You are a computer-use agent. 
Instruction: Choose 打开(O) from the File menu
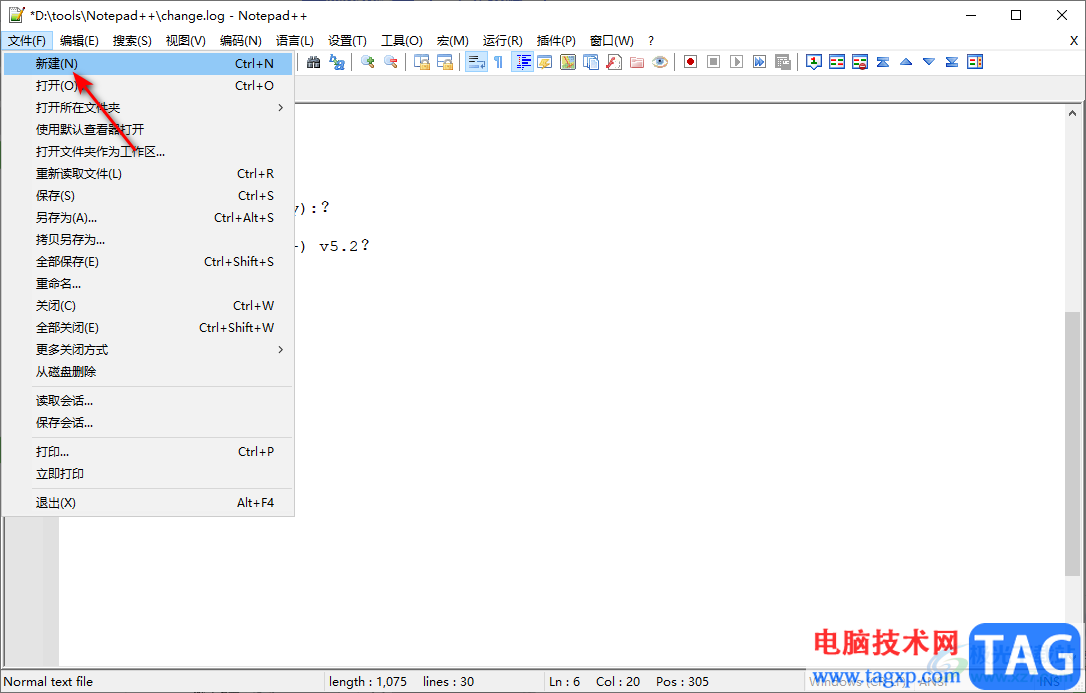[x=148, y=86]
